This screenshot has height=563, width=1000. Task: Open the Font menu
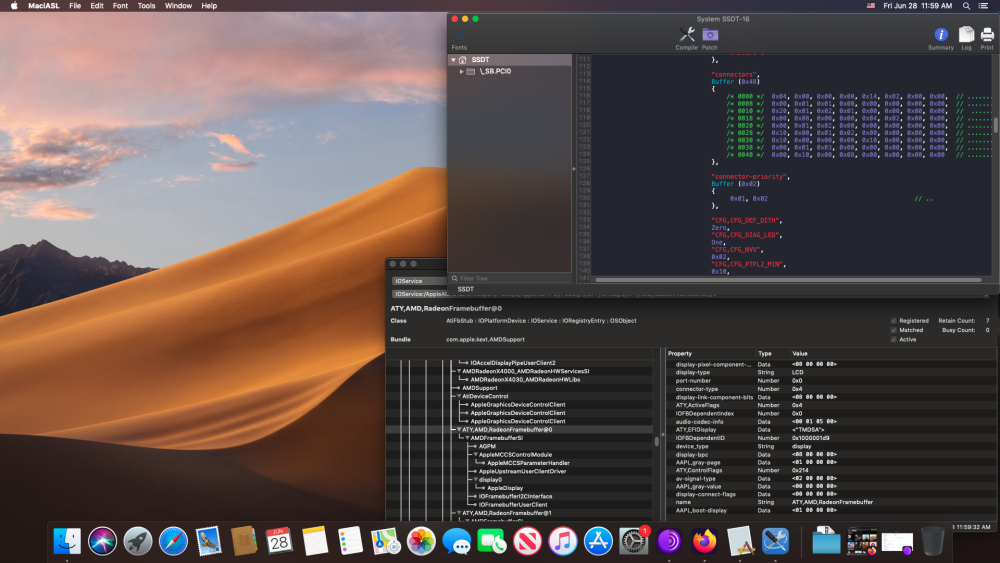pyautogui.click(x=120, y=6)
